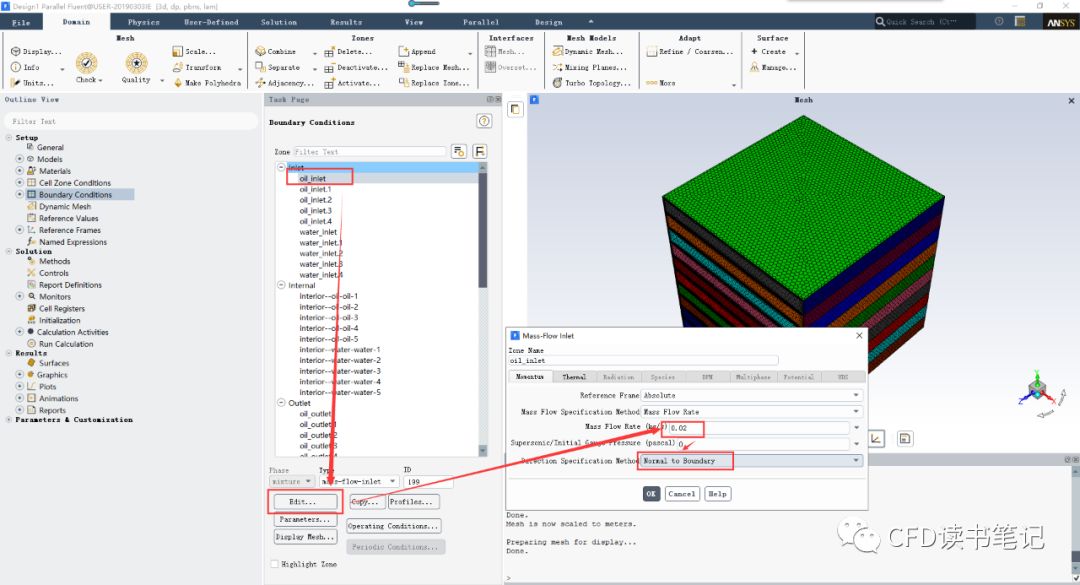The image size is (1080, 585).
Task: Select Run Calculation in the outline
Action: pyautogui.click(x=66, y=344)
